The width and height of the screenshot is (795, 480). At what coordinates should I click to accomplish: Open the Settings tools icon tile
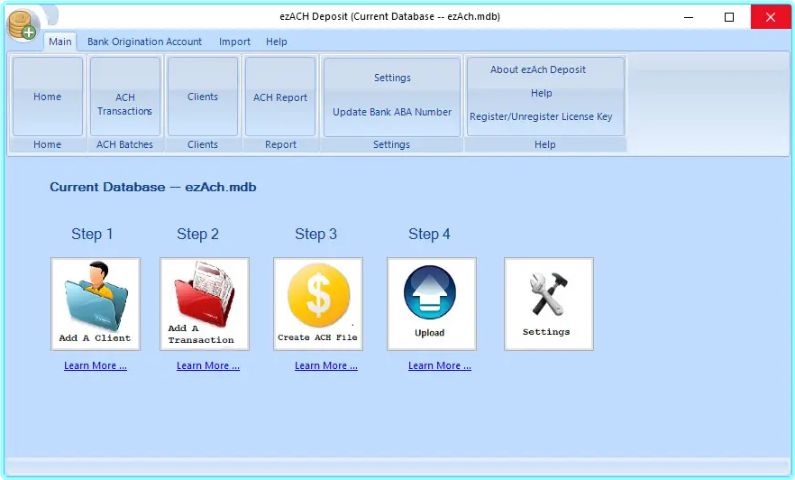(549, 304)
